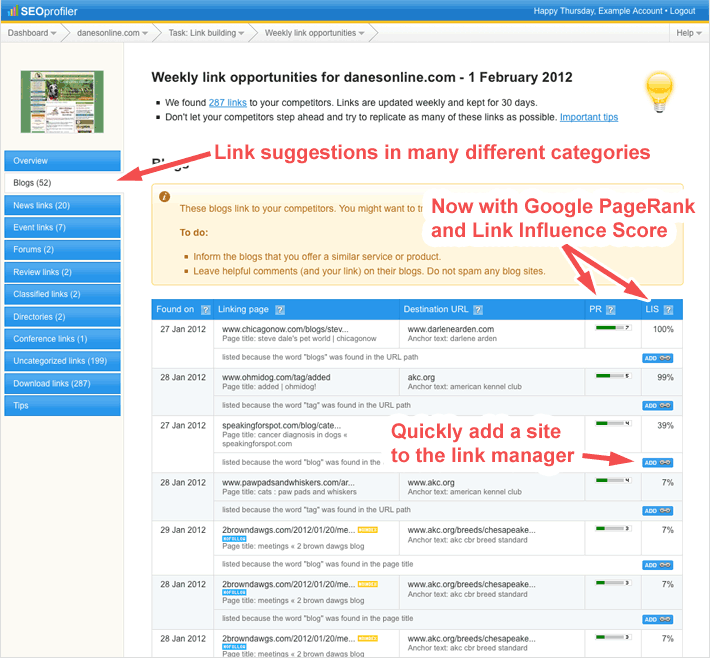The width and height of the screenshot is (710, 658).
Task: Click the www.chicagonow.com/blogs/stev... linking page
Action: [285, 329]
